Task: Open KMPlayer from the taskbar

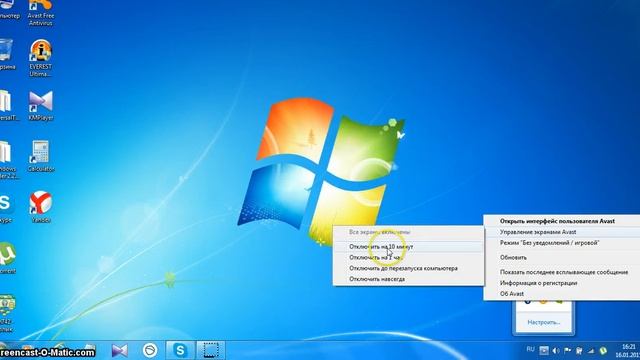Action: pos(120,350)
